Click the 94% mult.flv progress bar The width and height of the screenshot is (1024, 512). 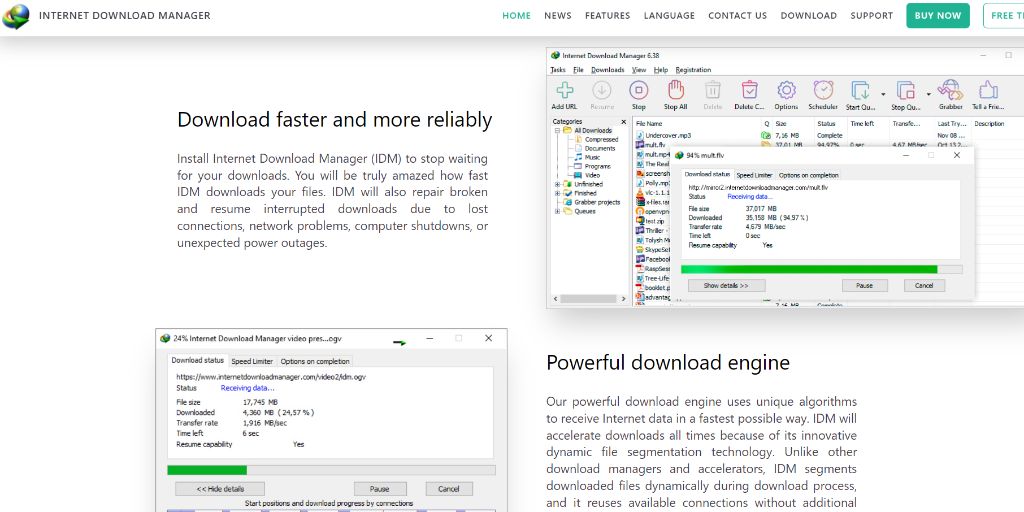(x=822, y=269)
